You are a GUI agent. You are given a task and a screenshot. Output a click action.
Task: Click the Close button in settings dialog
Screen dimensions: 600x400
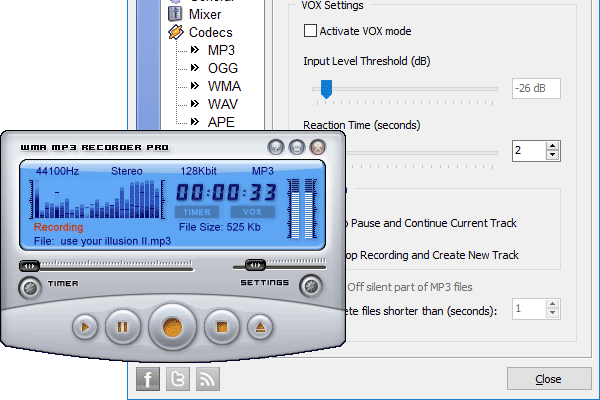549,379
